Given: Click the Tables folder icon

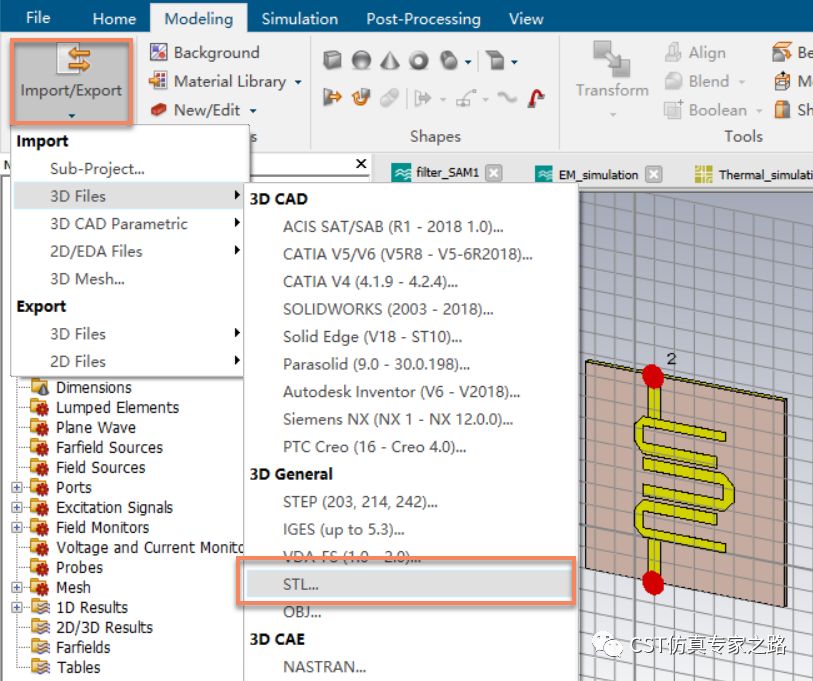Looking at the screenshot, I should point(40,667).
